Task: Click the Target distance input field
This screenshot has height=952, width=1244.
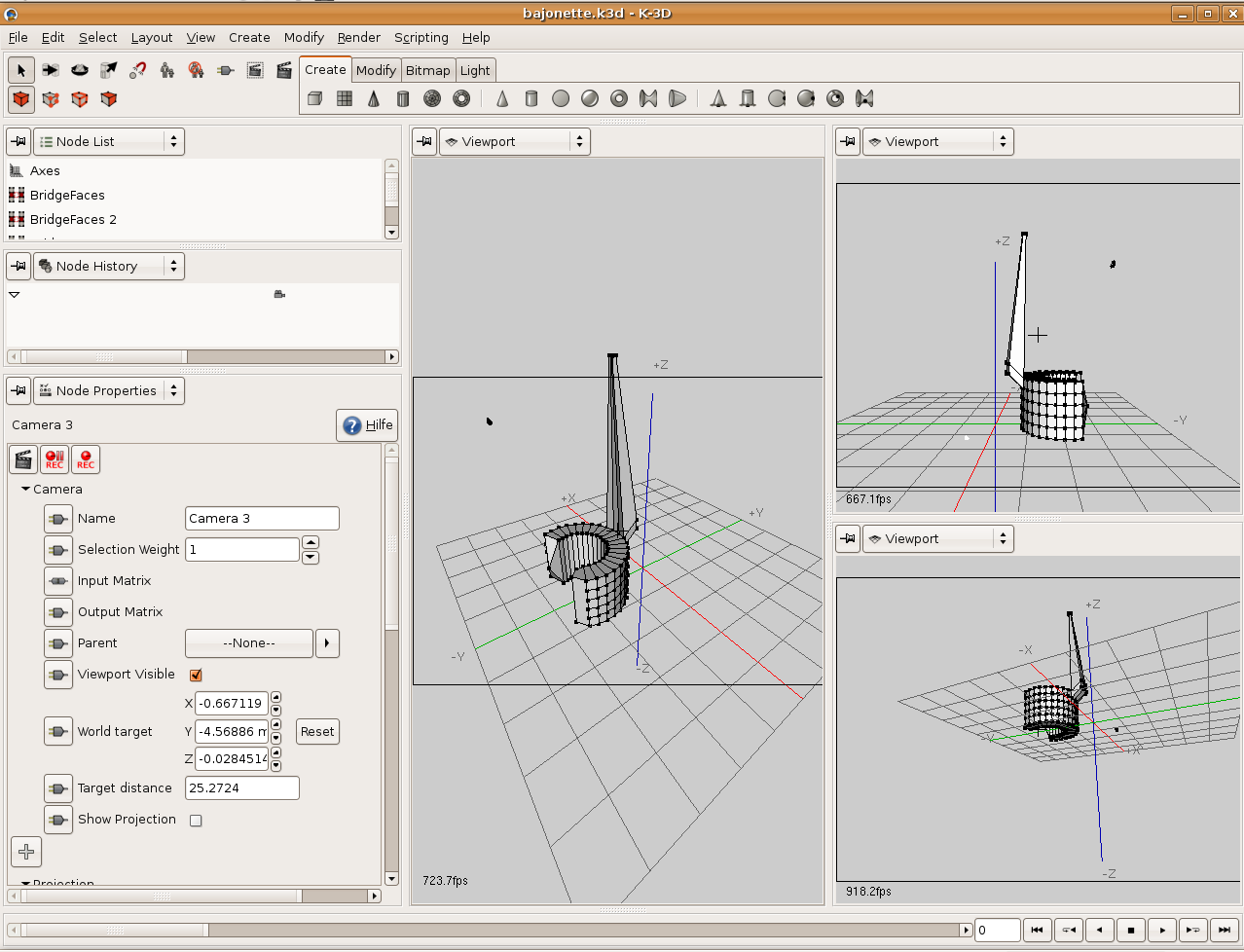Action: (x=242, y=788)
